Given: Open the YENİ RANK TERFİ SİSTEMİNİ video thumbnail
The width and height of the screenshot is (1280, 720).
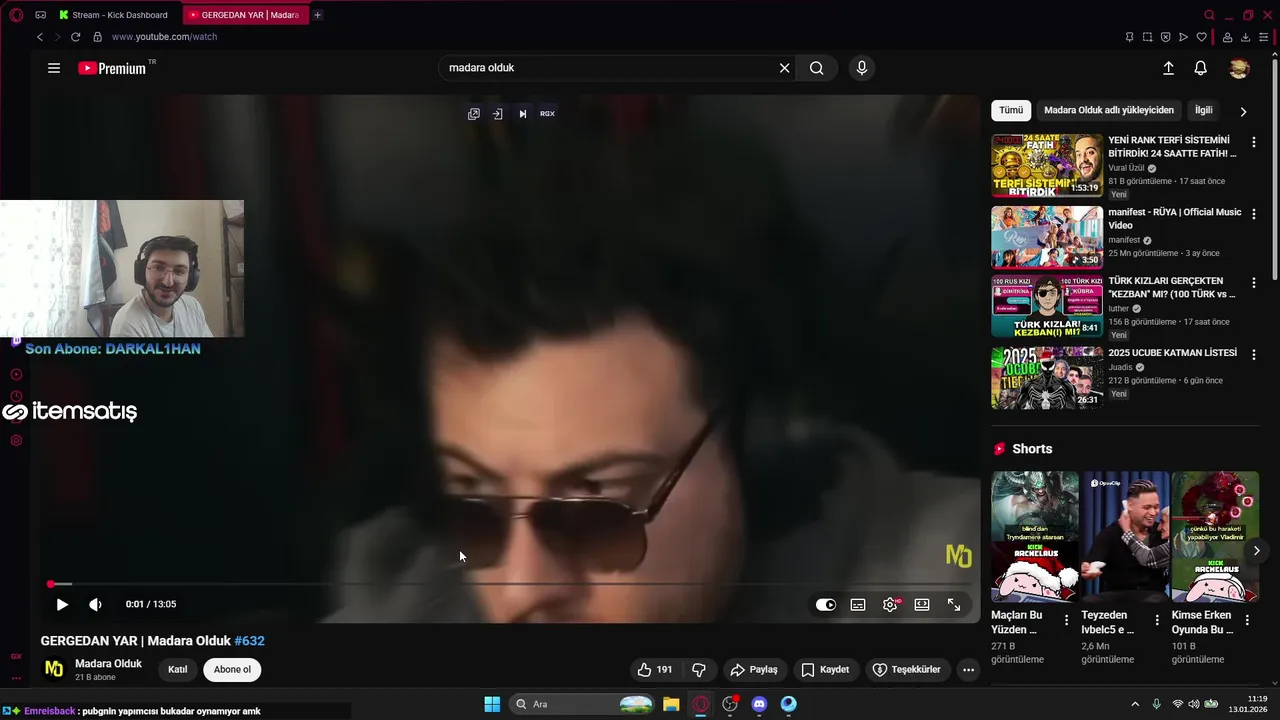Looking at the screenshot, I should (x=1047, y=166).
